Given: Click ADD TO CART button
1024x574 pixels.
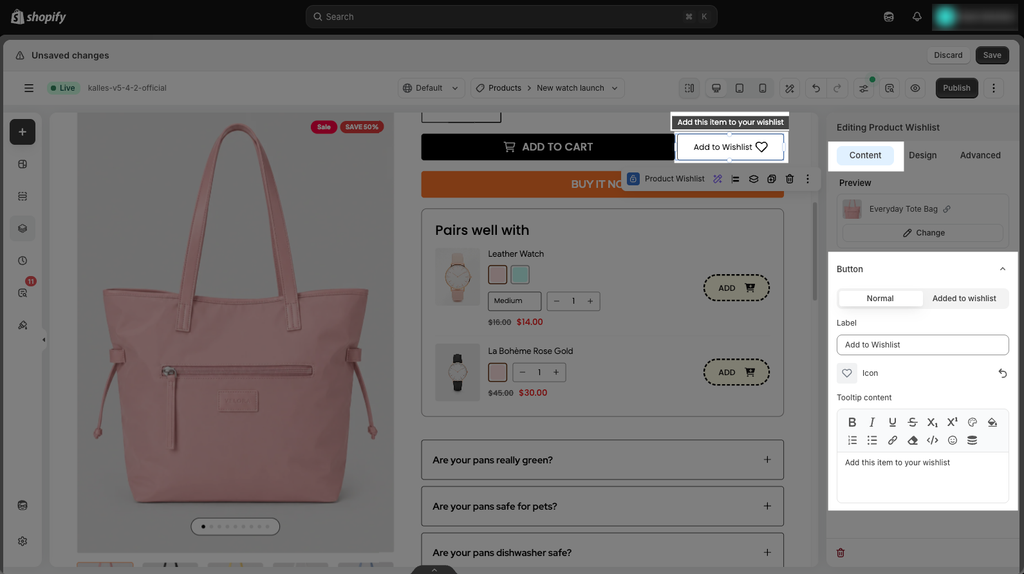Looking at the screenshot, I should pos(547,147).
